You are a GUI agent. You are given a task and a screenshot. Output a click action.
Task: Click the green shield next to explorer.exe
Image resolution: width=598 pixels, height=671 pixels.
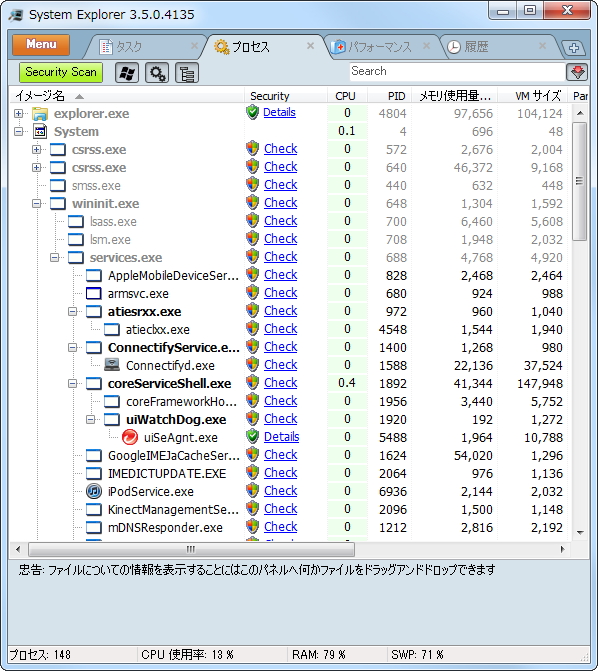coord(253,113)
